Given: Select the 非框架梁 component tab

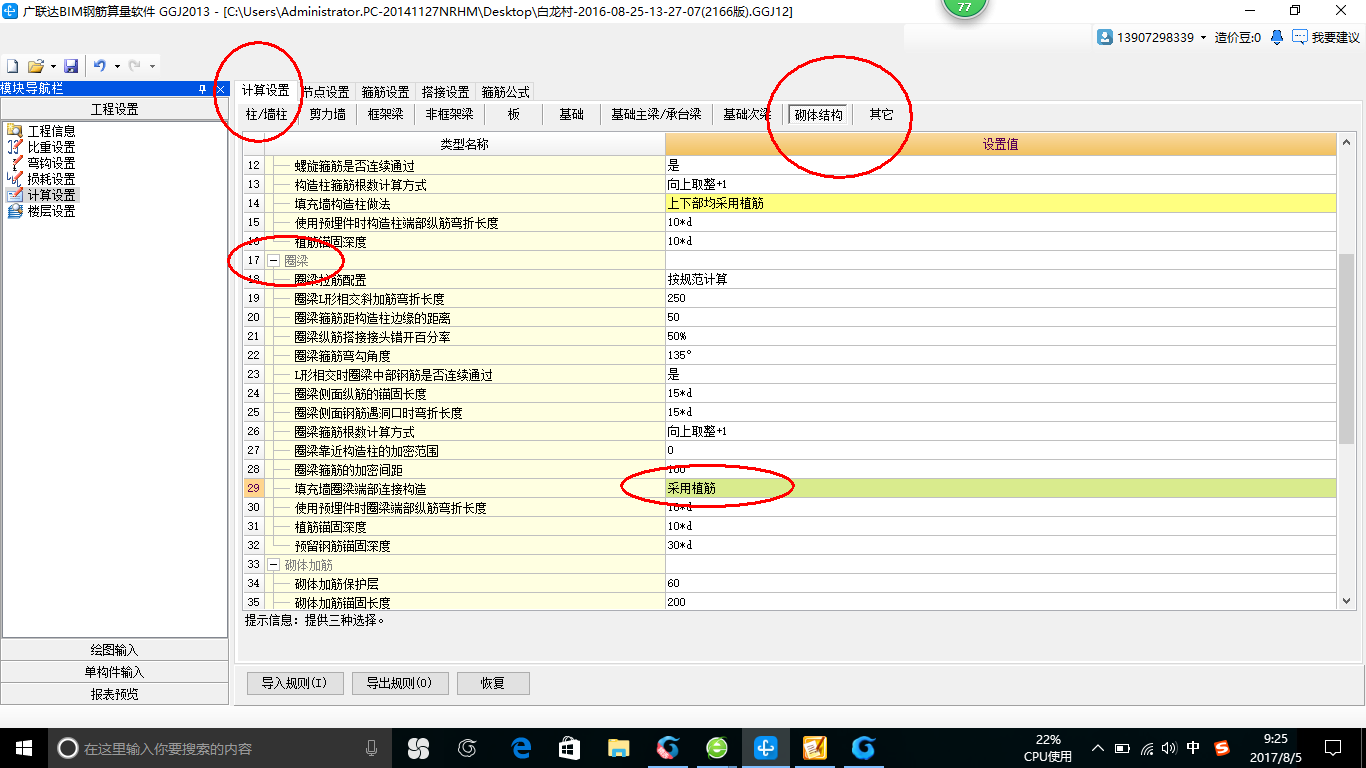Looking at the screenshot, I should [x=449, y=115].
